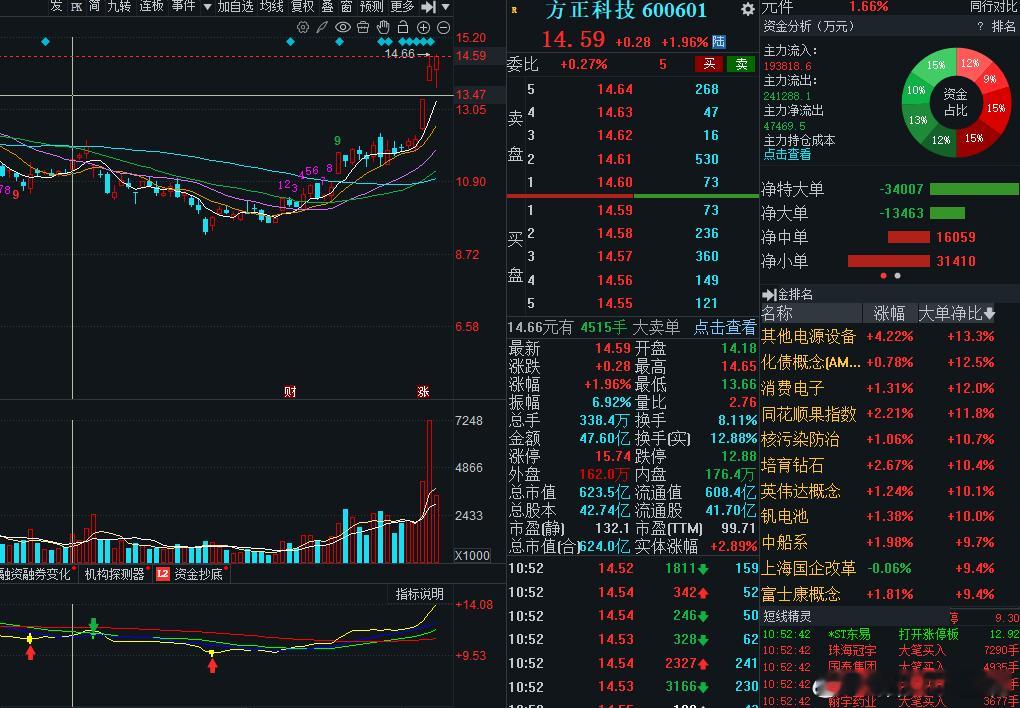Click the R margin trading badge
Screen dimensions: 1020x708
pos(515,10)
